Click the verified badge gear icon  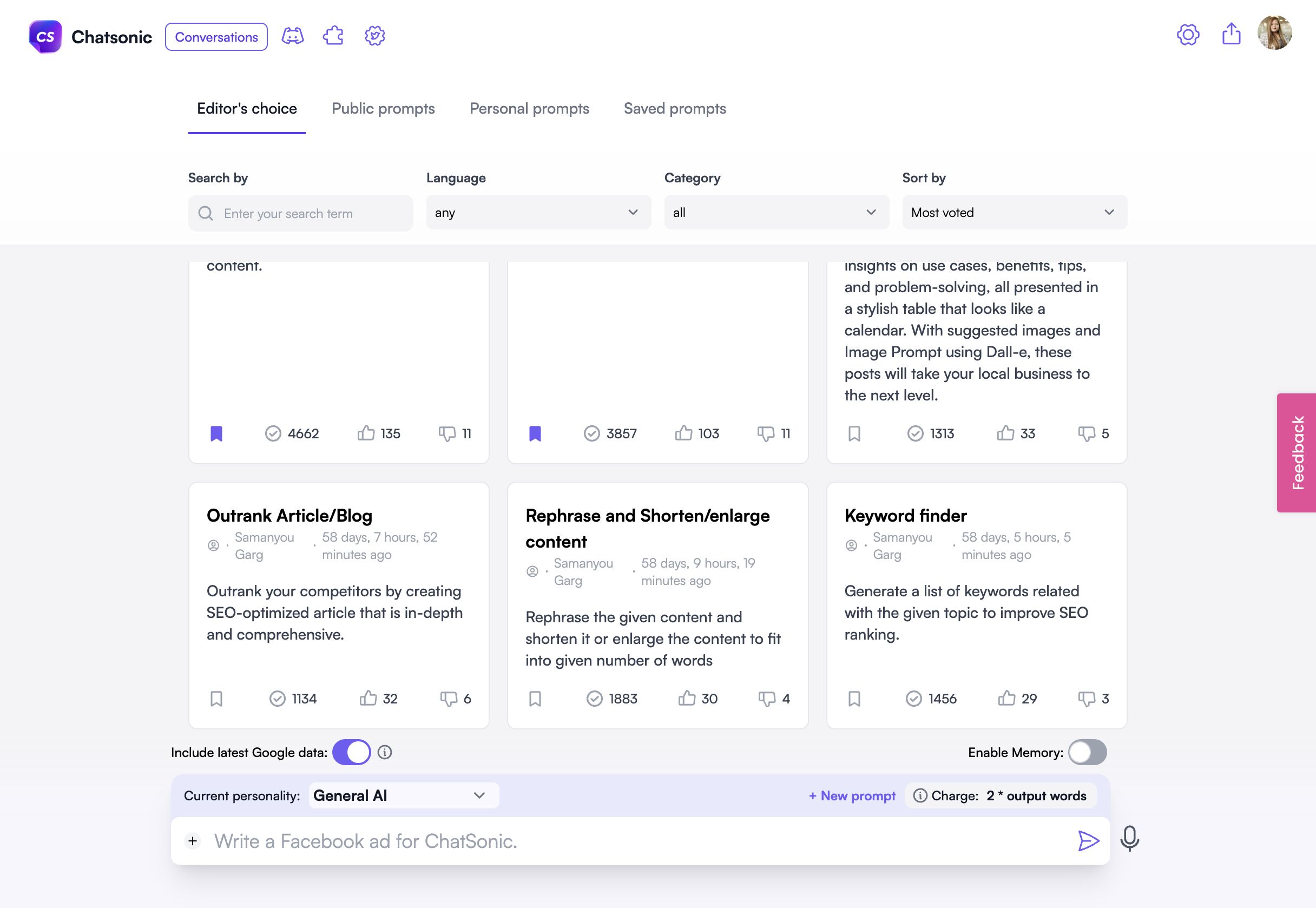(375, 36)
